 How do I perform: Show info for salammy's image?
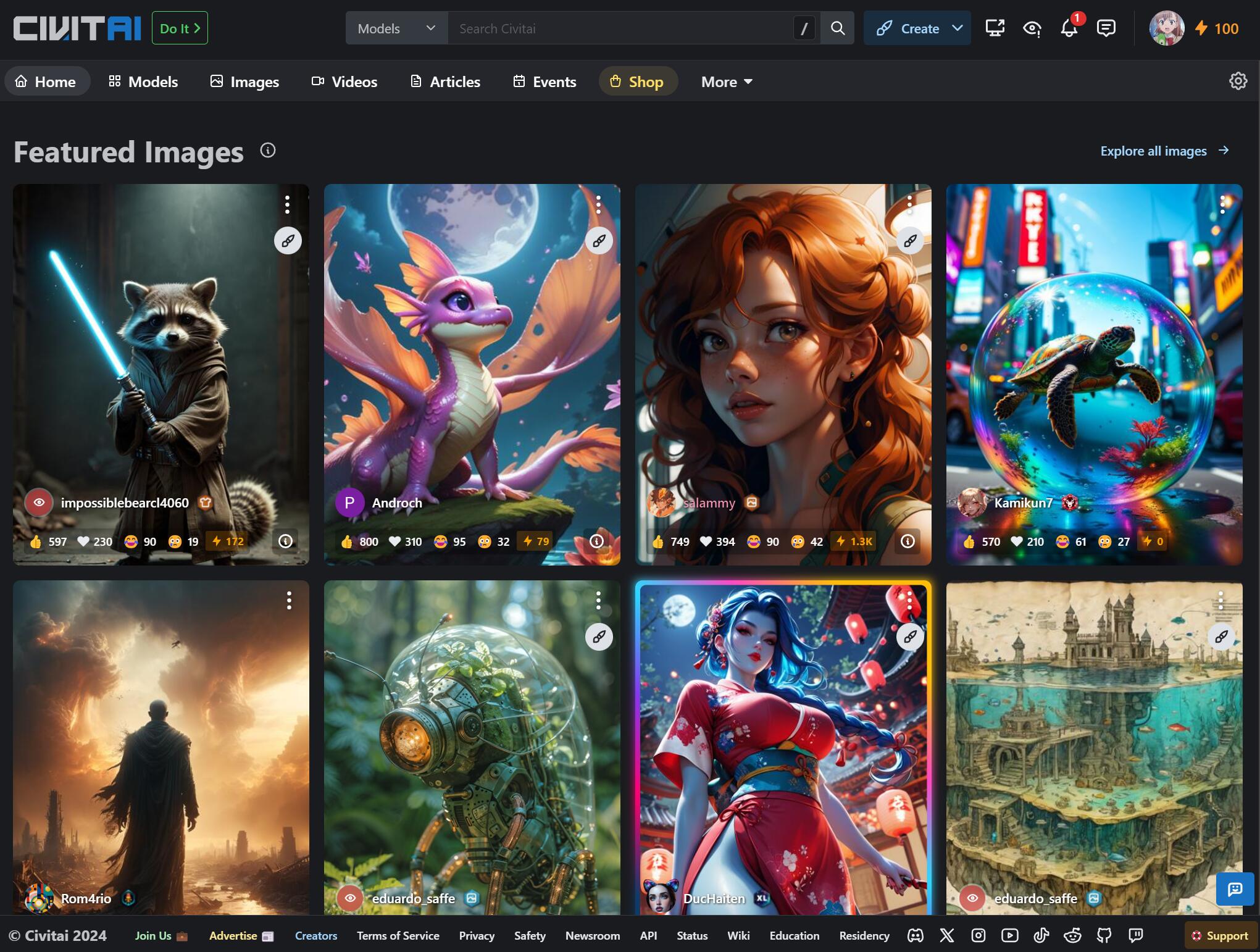[907, 541]
